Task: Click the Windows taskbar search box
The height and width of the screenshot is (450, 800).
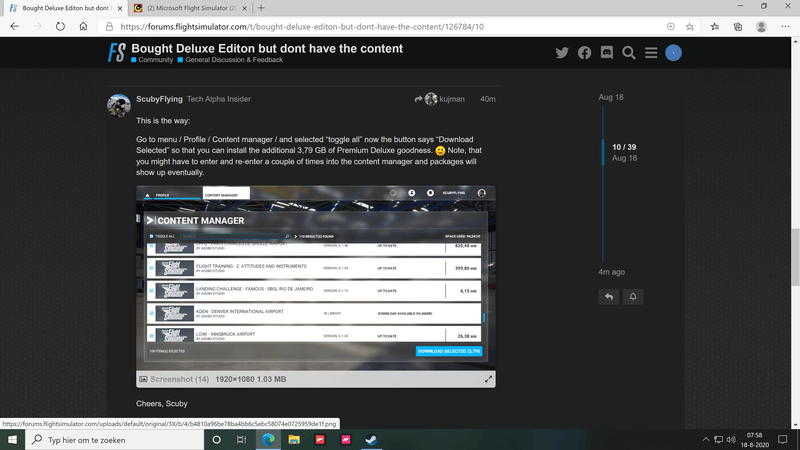Action: (x=115, y=440)
